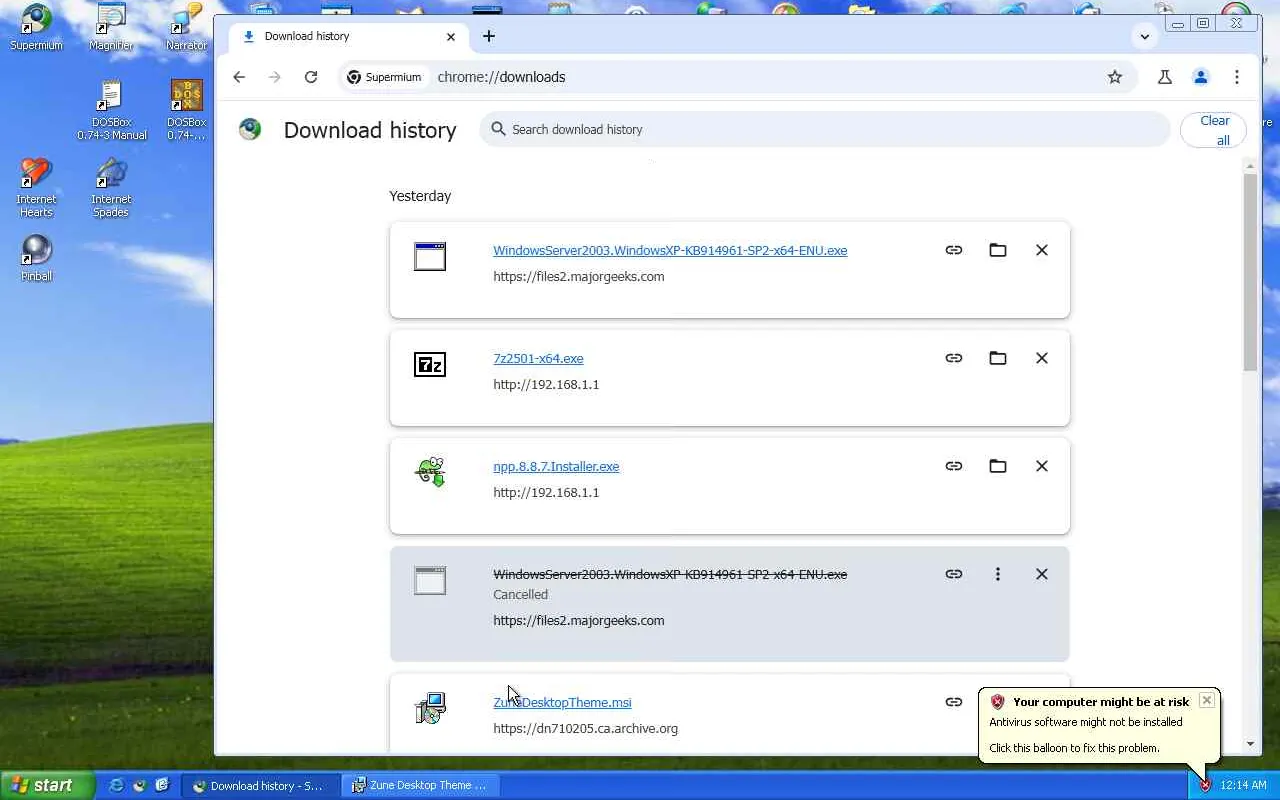1280x800 pixels.
Task: Reload the downloads page
Action: pos(311,77)
